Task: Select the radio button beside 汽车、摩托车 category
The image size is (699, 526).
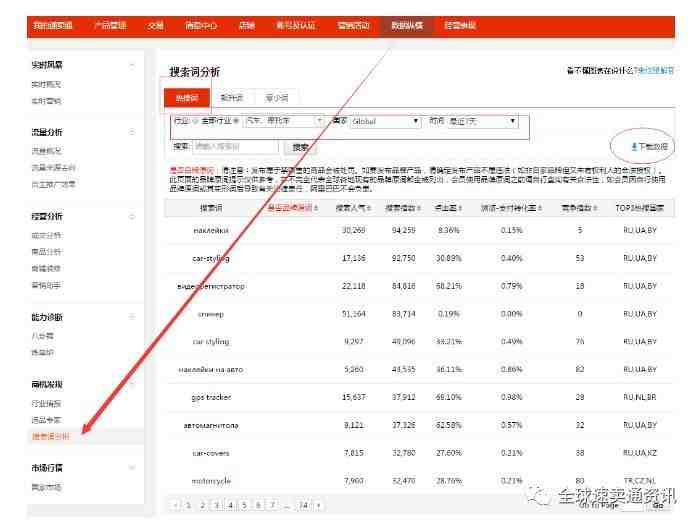Action: 236,121
